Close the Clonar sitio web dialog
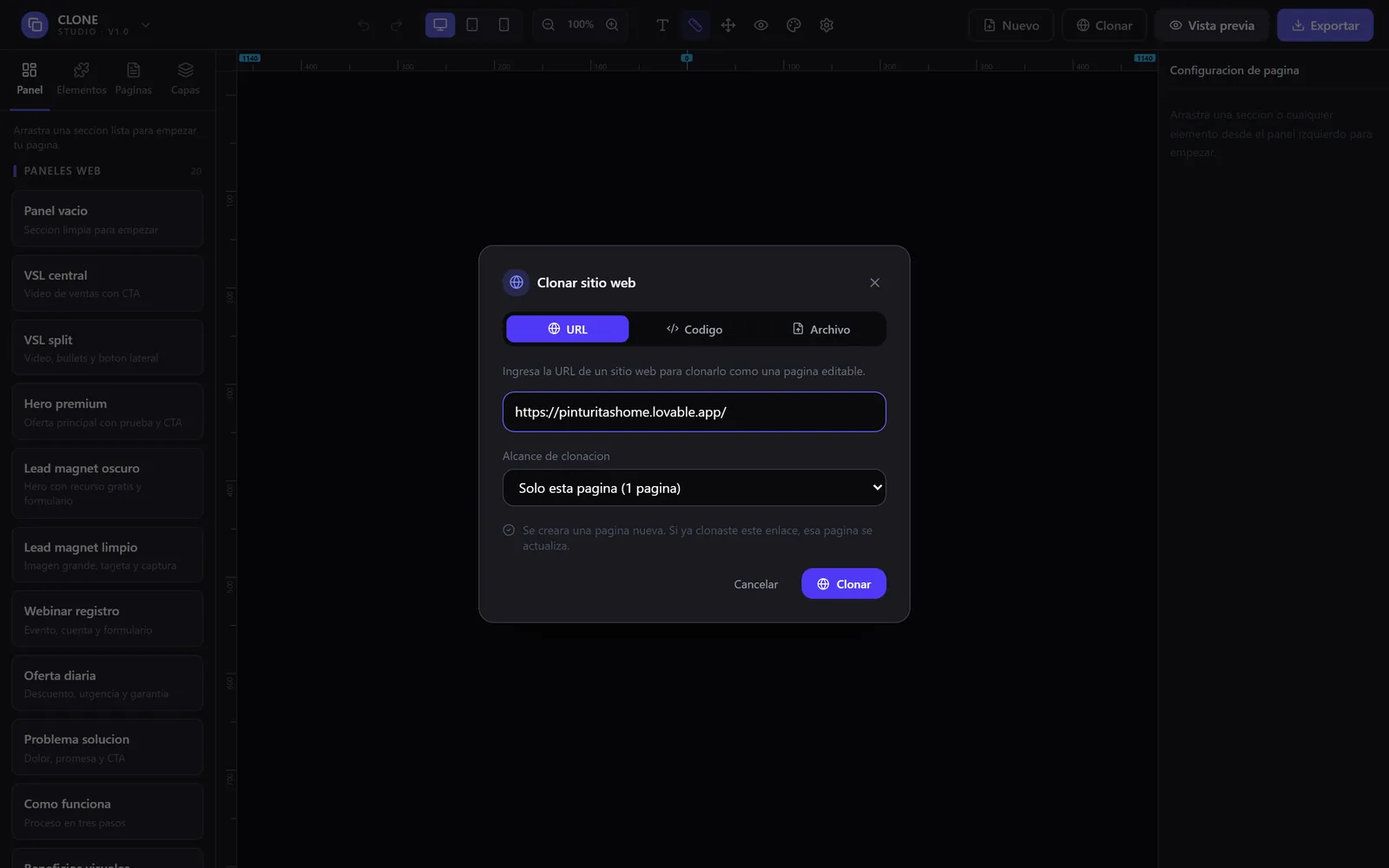Image resolution: width=1389 pixels, height=868 pixels. (x=875, y=283)
